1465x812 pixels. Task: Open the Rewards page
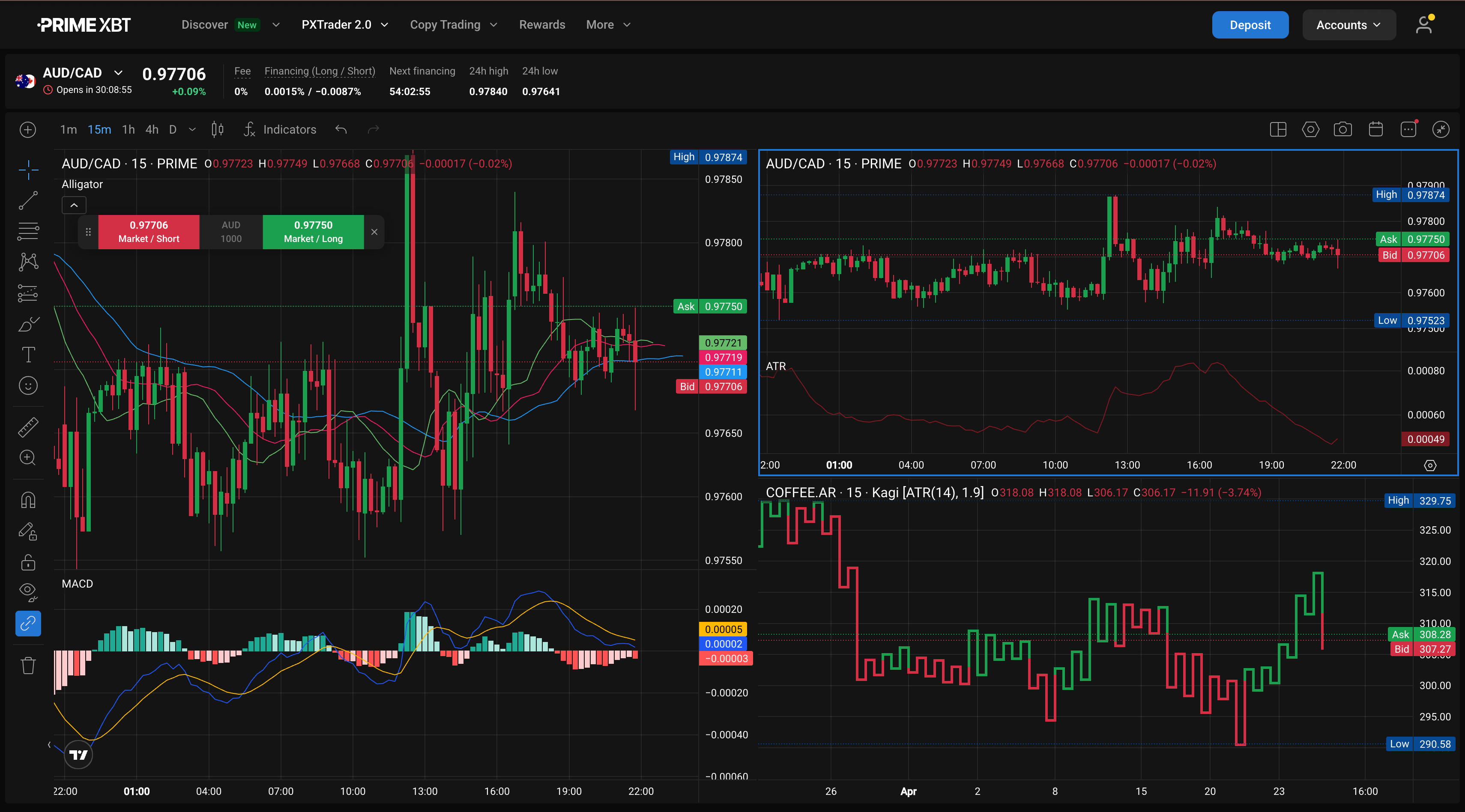tap(542, 24)
